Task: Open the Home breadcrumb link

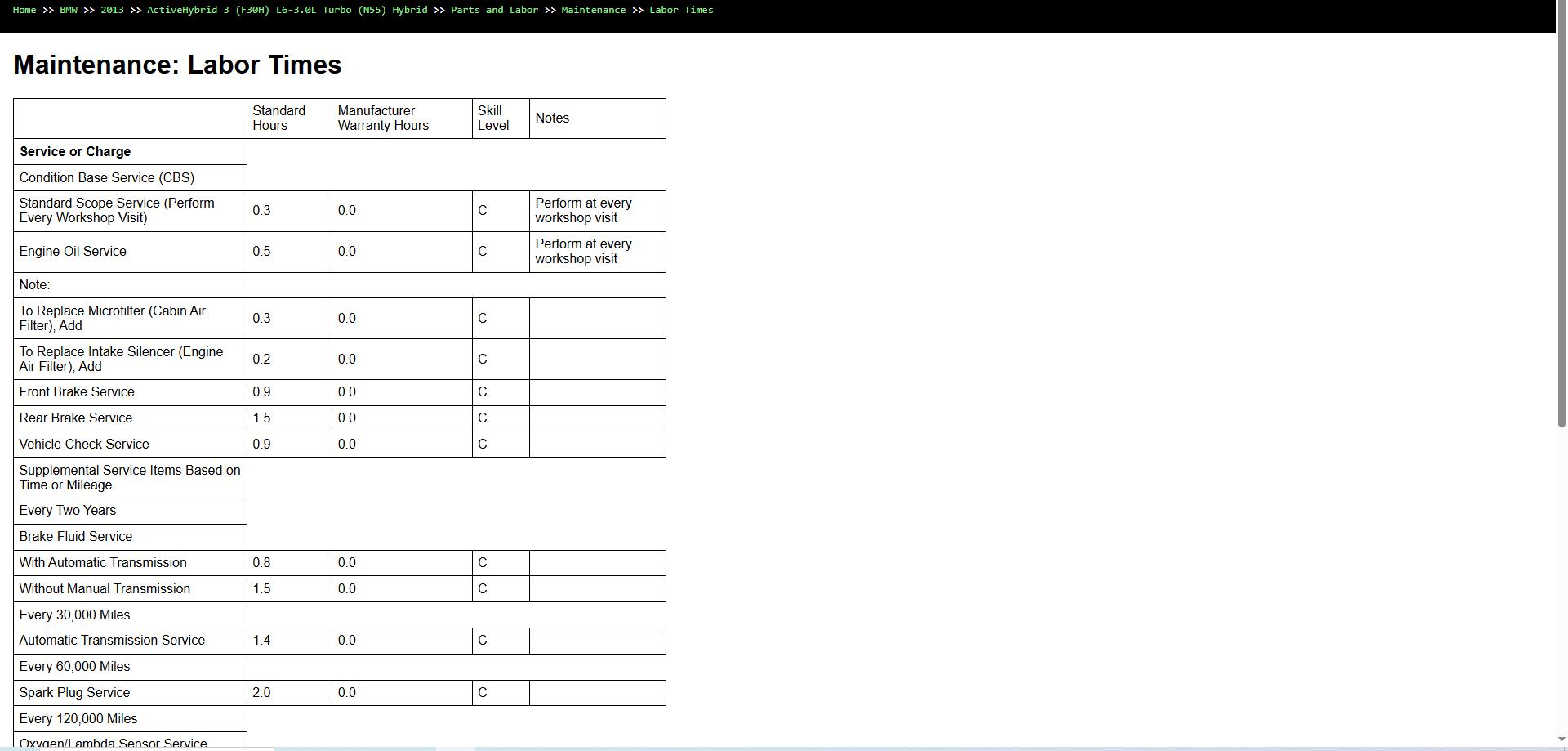Action: pyautogui.click(x=24, y=10)
